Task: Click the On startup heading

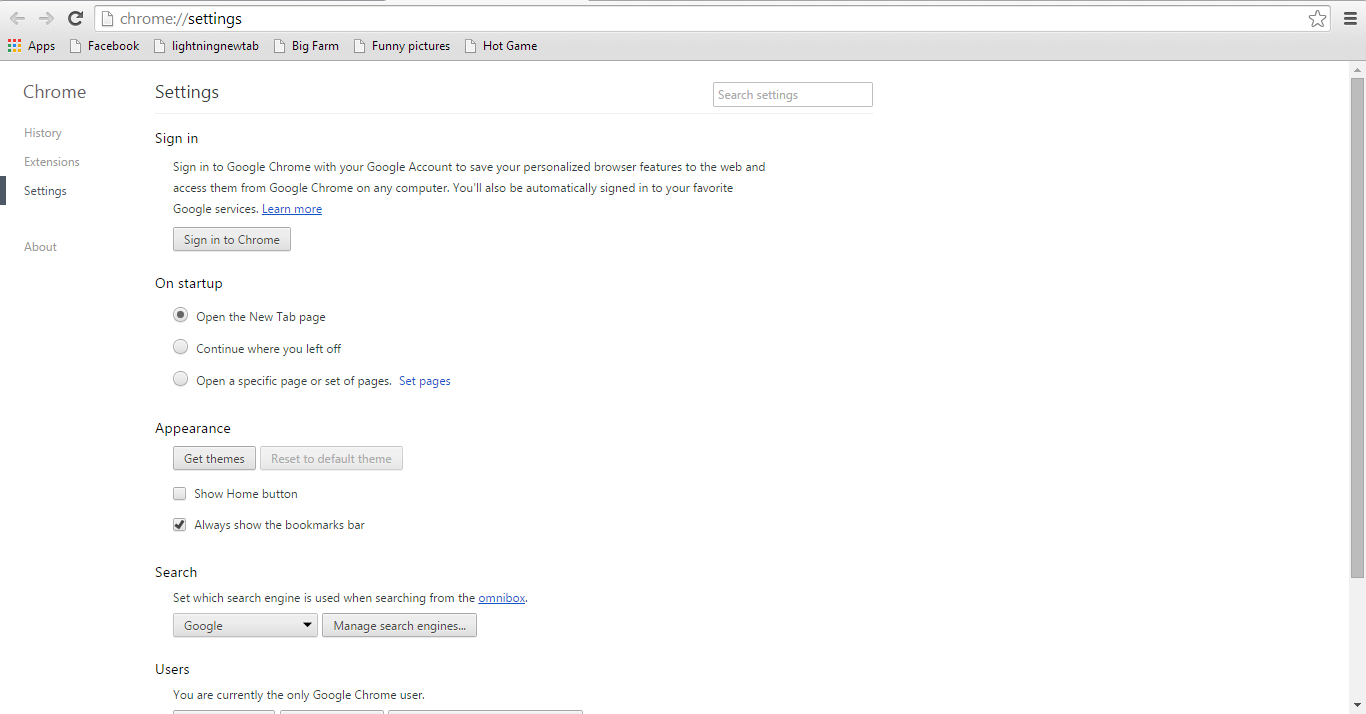Action: point(189,284)
